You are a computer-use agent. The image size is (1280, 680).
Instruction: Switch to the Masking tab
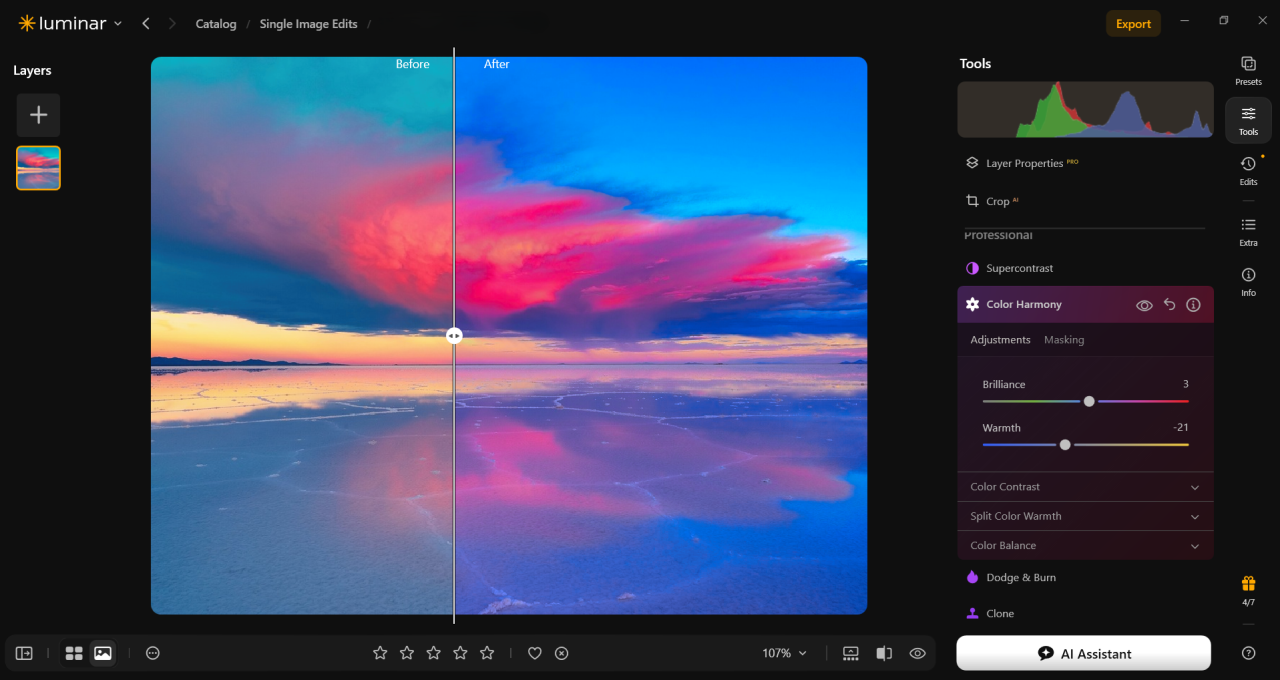pos(1064,340)
